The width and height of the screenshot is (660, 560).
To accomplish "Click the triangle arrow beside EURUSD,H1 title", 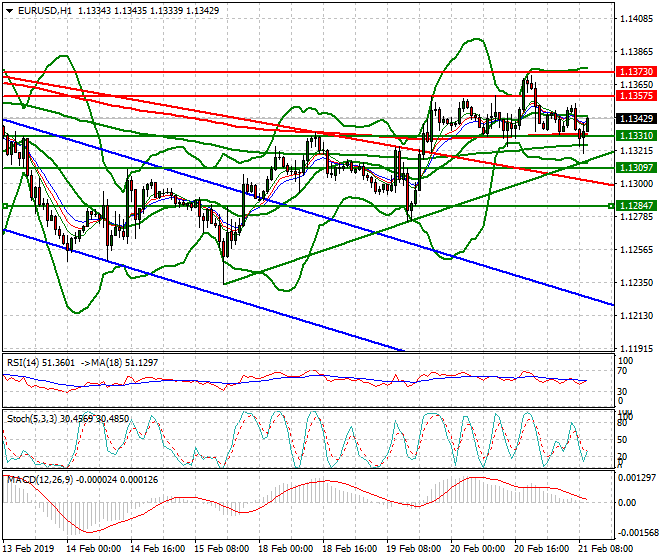I will tap(9, 11).
